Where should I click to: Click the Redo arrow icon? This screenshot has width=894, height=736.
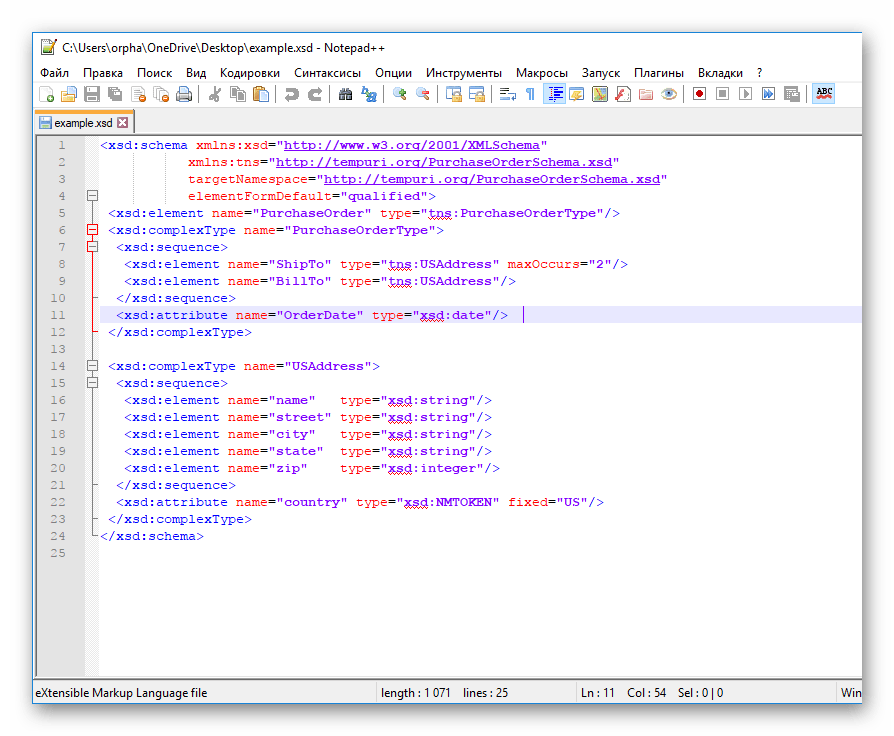(315, 94)
